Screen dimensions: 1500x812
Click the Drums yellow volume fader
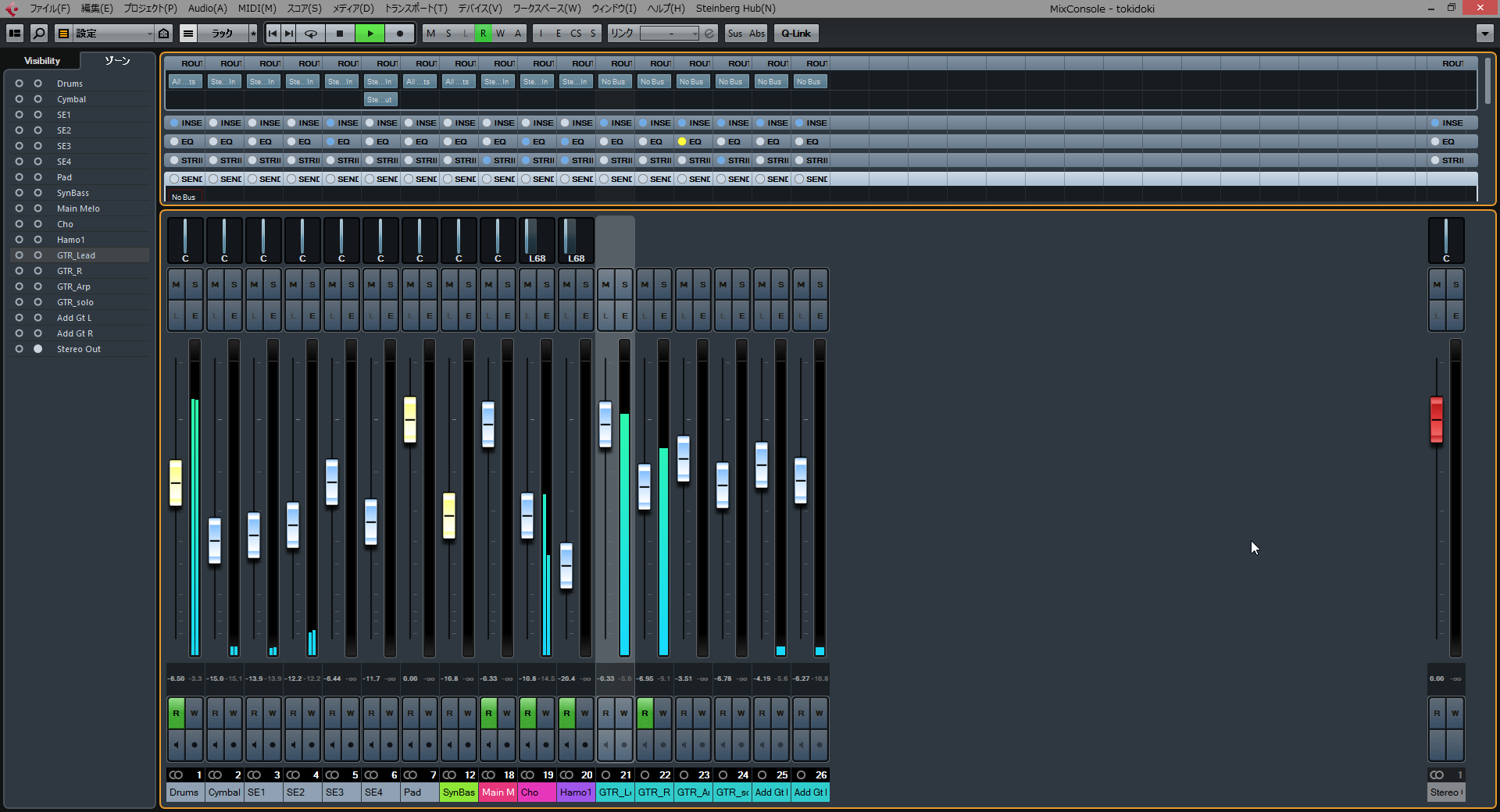pyautogui.click(x=176, y=483)
